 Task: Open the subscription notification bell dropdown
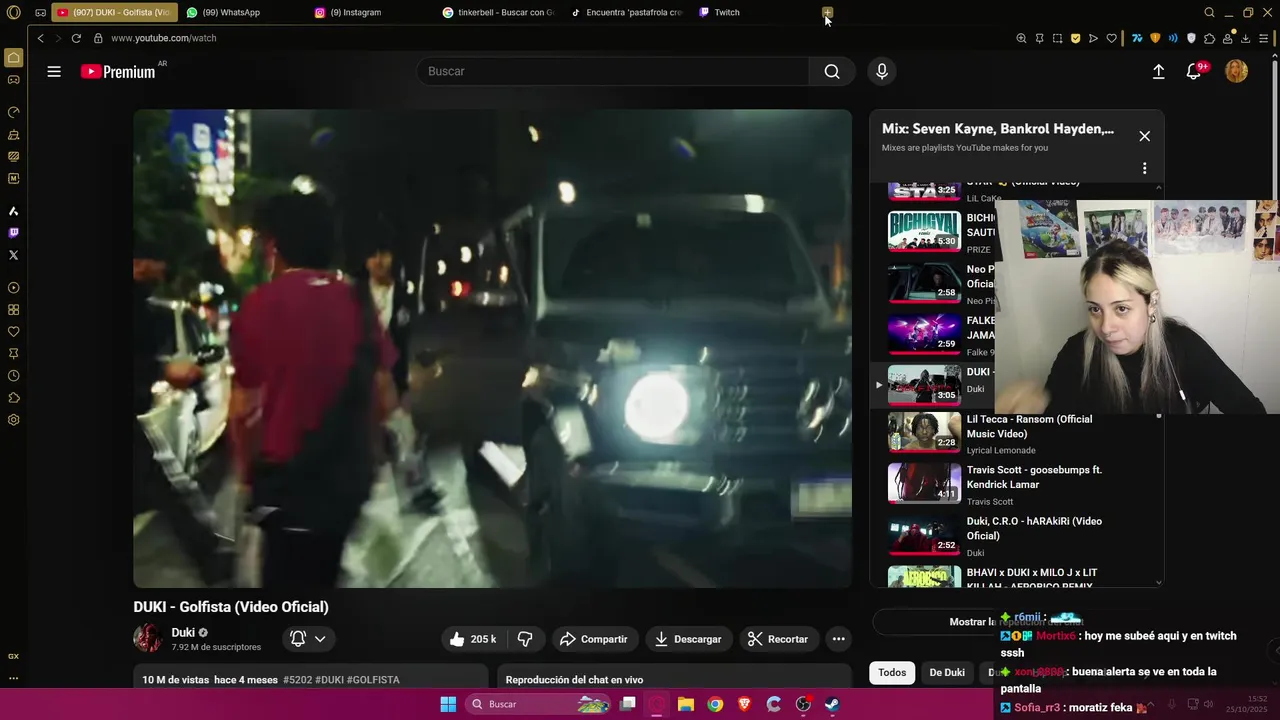[307, 639]
